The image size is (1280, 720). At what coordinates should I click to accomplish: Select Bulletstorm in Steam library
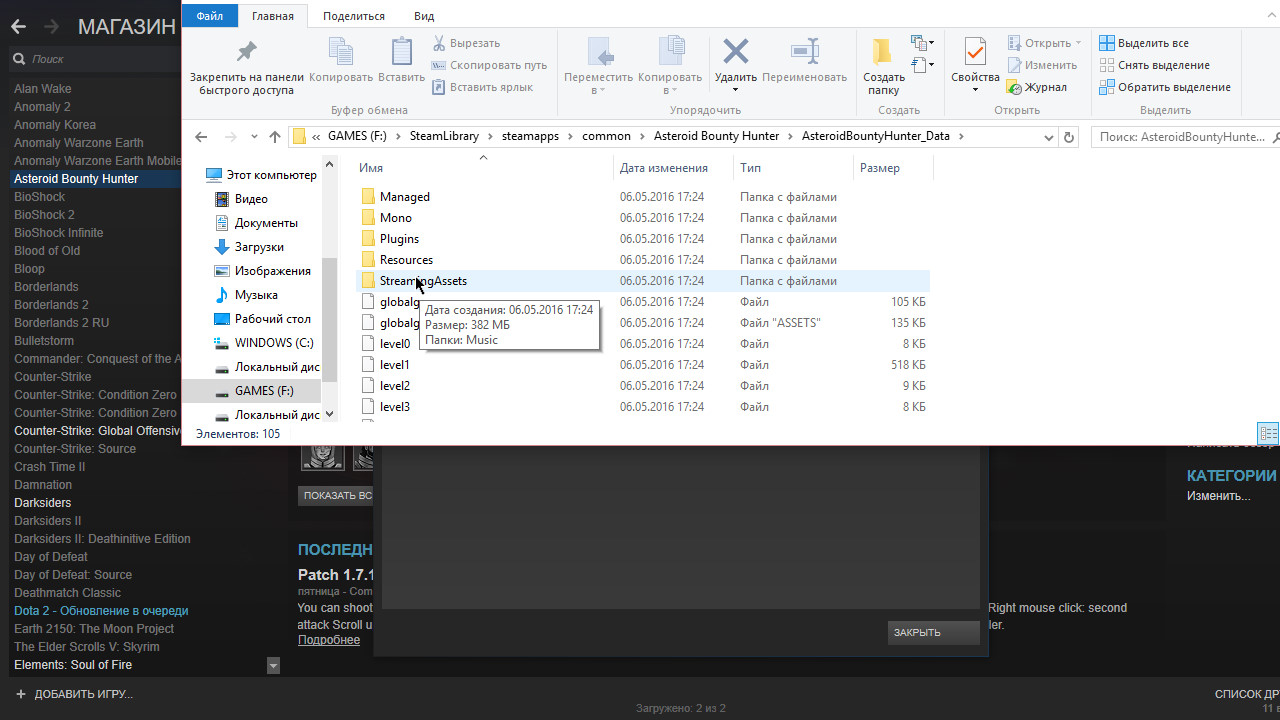[44, 341]
